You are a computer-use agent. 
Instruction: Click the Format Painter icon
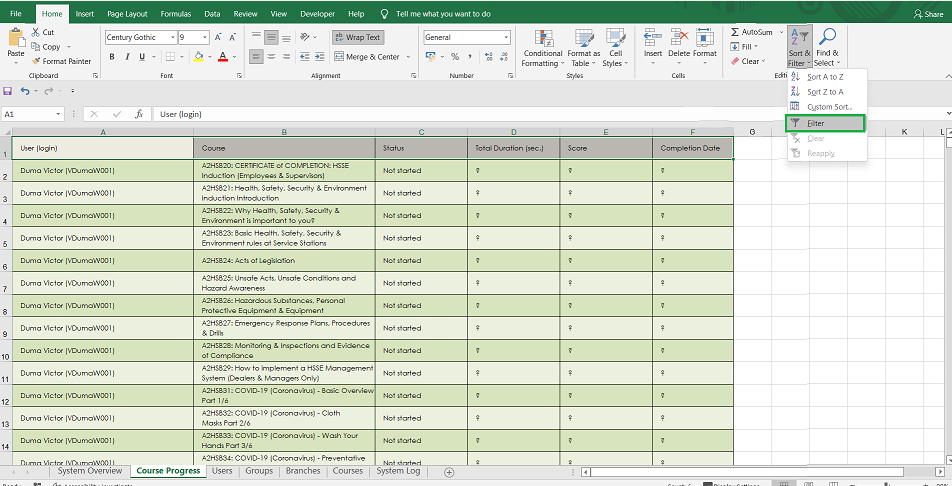click(37, 61)
